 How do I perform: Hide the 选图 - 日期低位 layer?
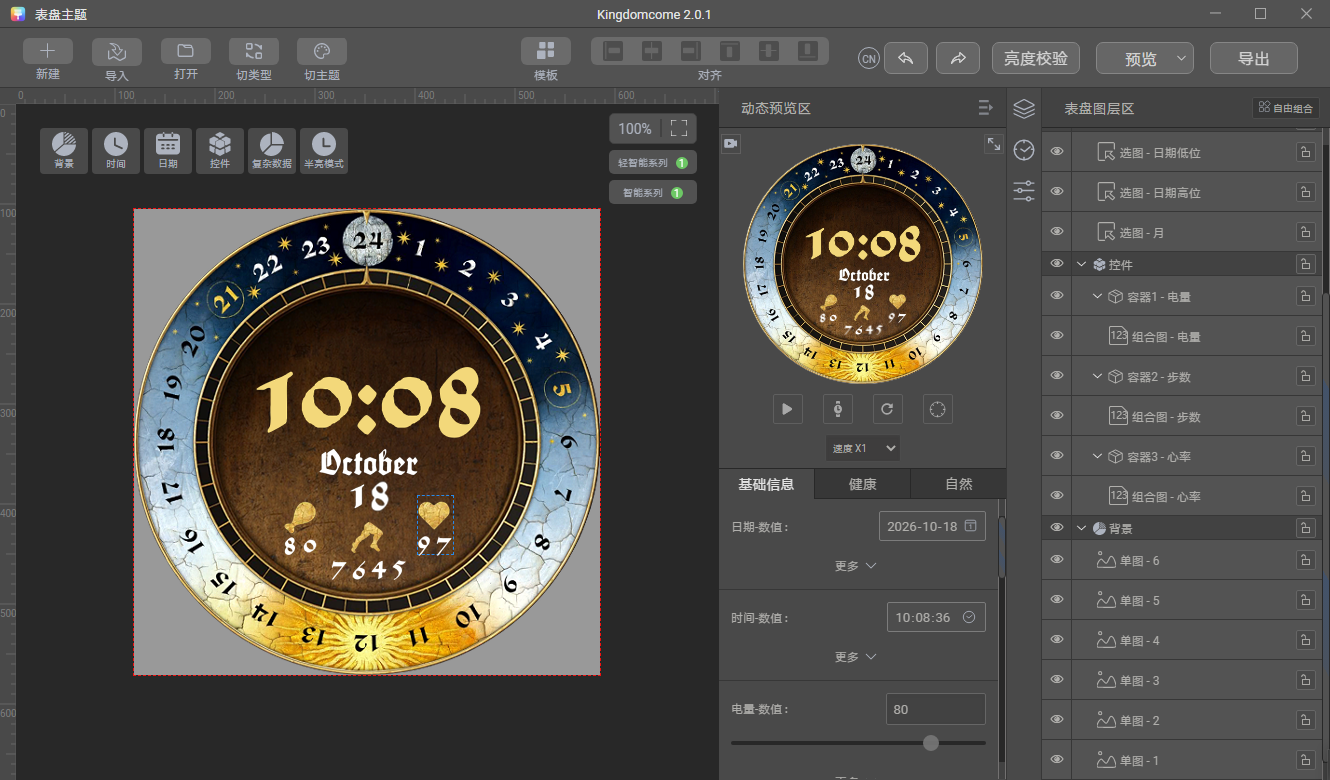click(x=1056, y=152)
